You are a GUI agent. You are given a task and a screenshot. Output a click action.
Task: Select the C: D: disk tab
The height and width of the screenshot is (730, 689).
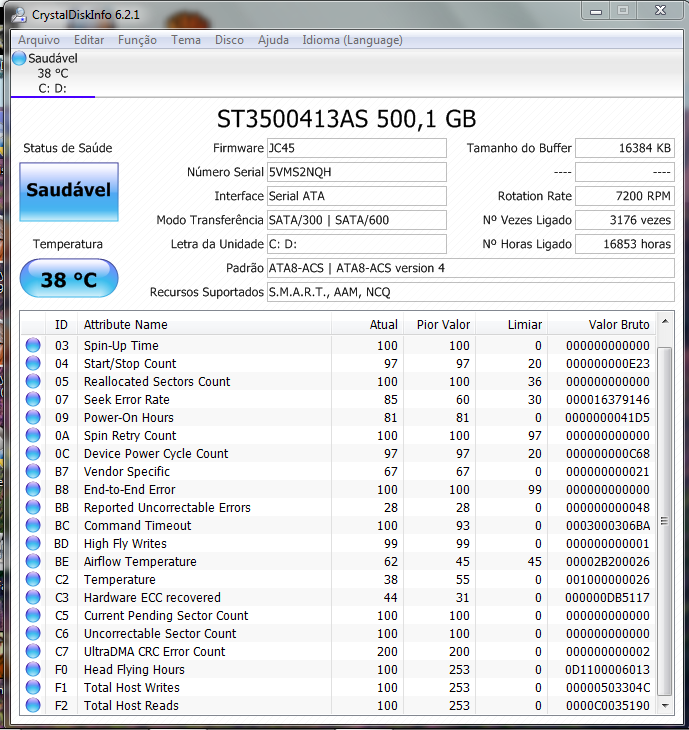tap(53, 74)
